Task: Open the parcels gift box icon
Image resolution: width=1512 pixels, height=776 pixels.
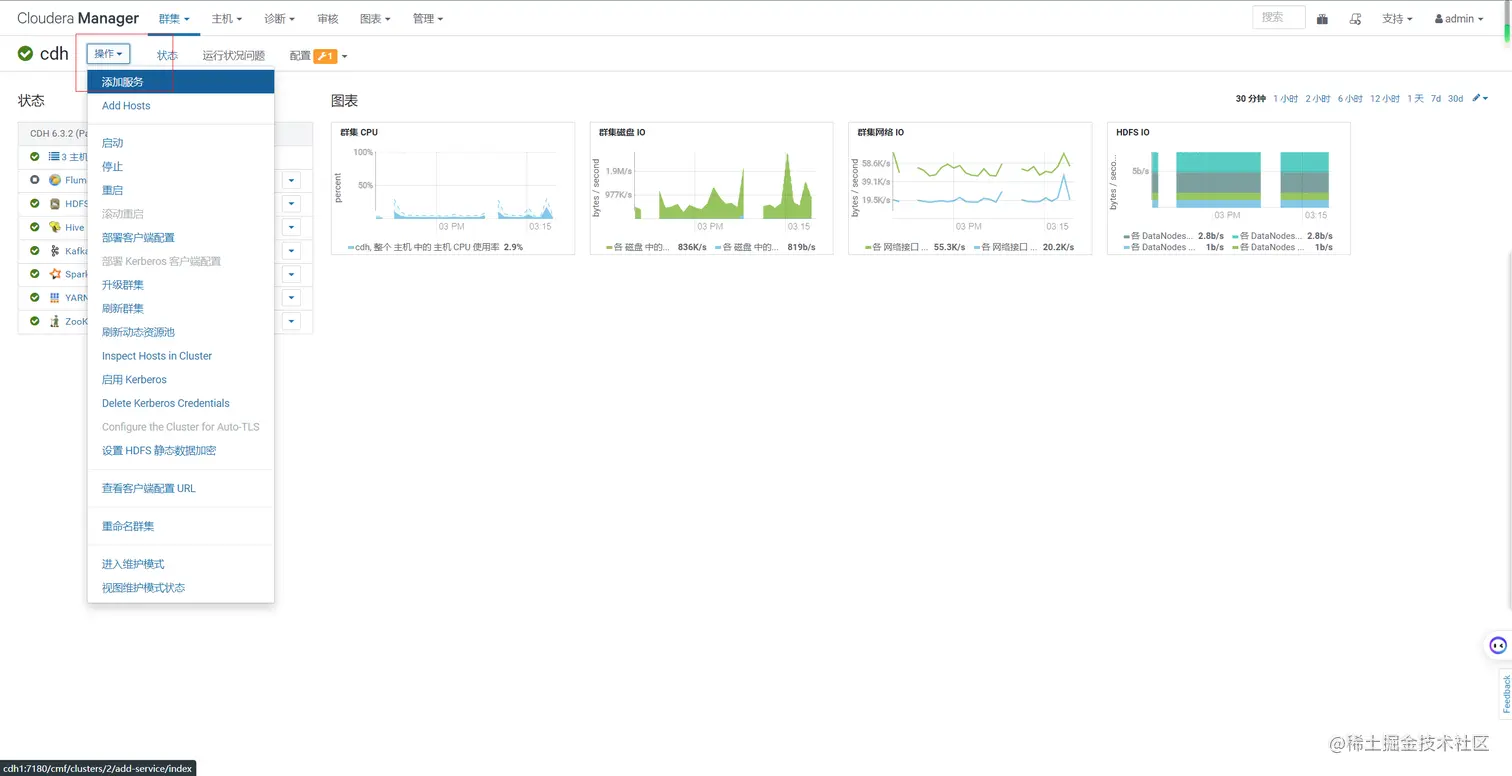Action: pos(1323,18)
